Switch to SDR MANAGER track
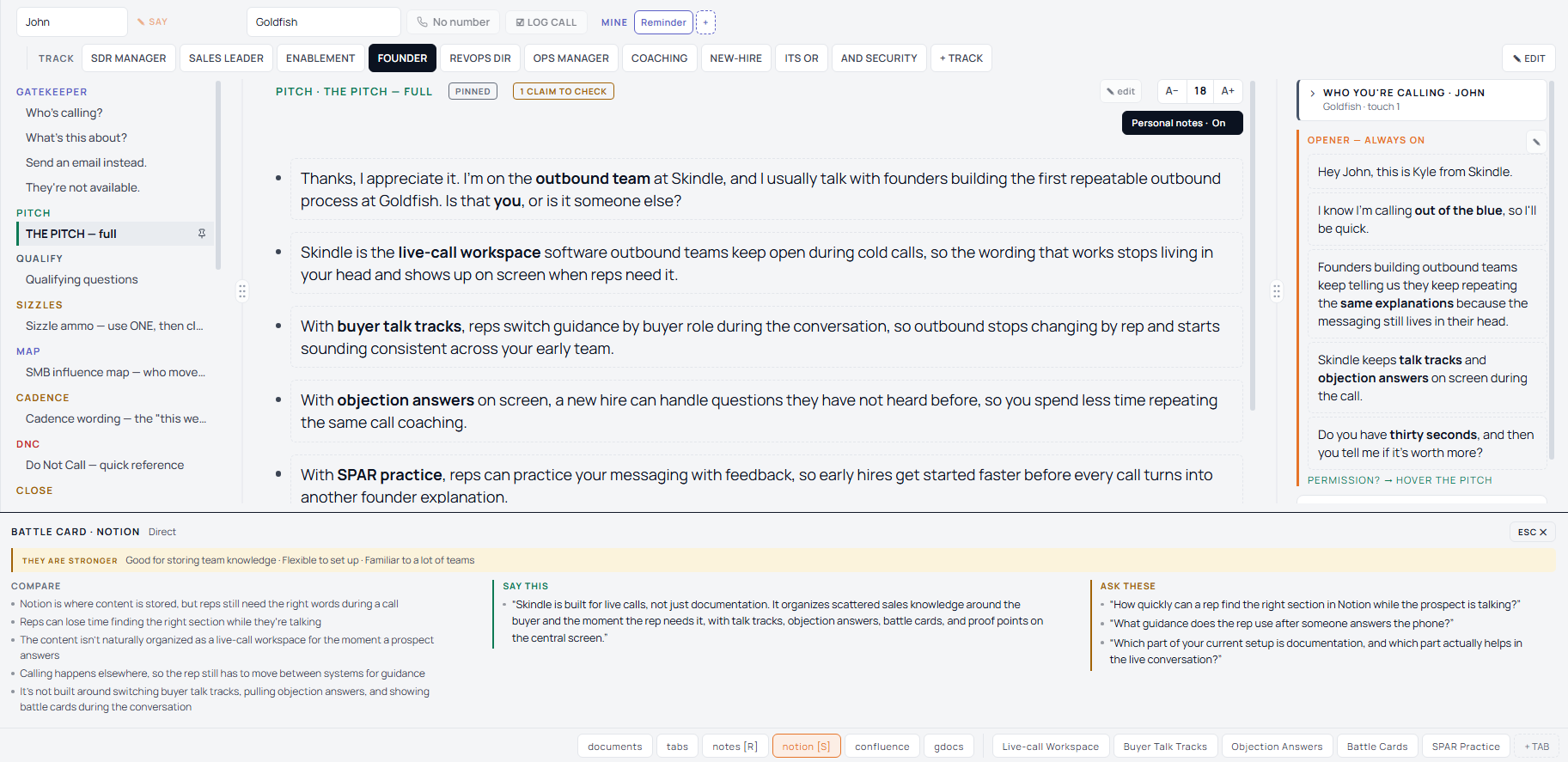 tap(129, 58)
